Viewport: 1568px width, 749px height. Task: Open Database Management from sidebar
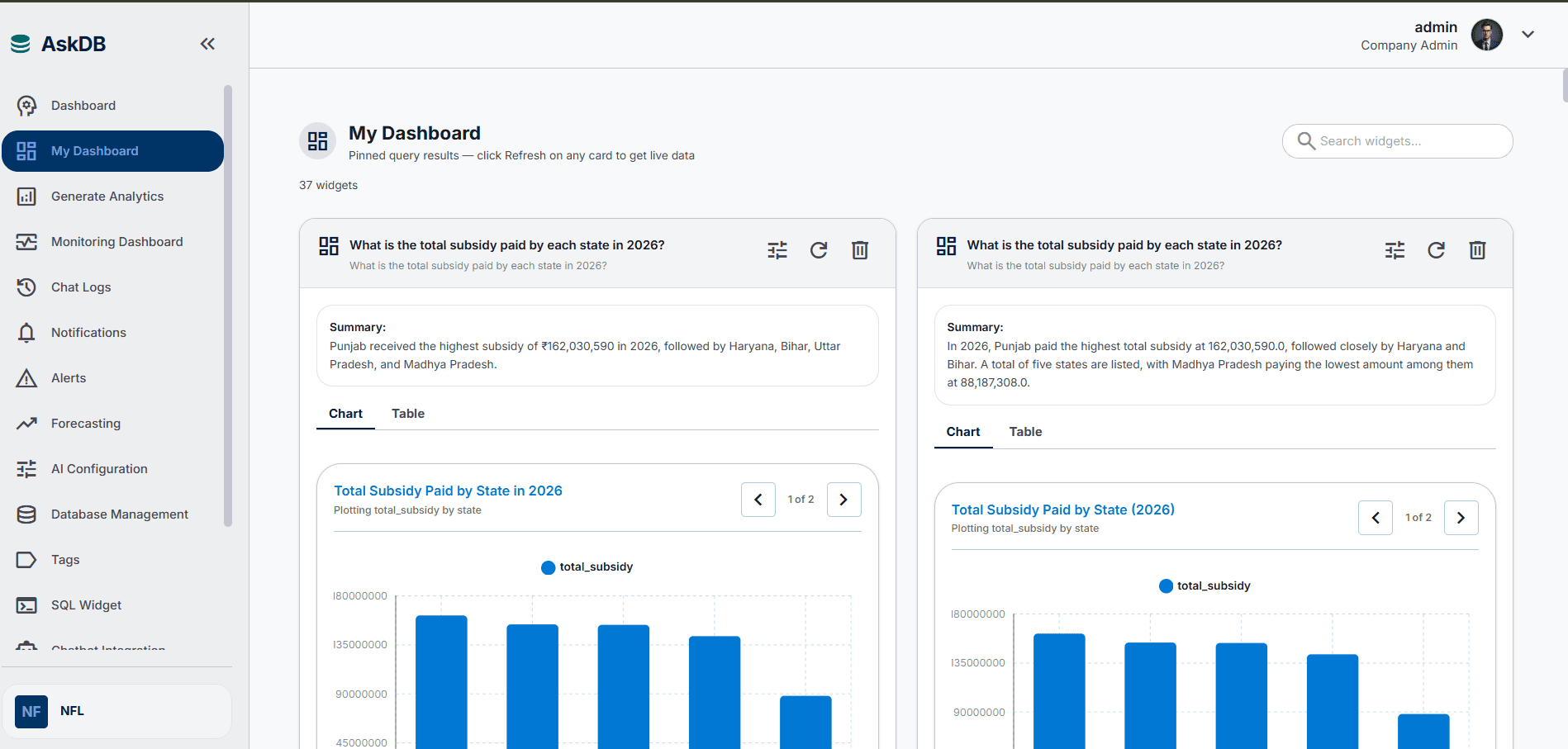[x=112, y=514]
